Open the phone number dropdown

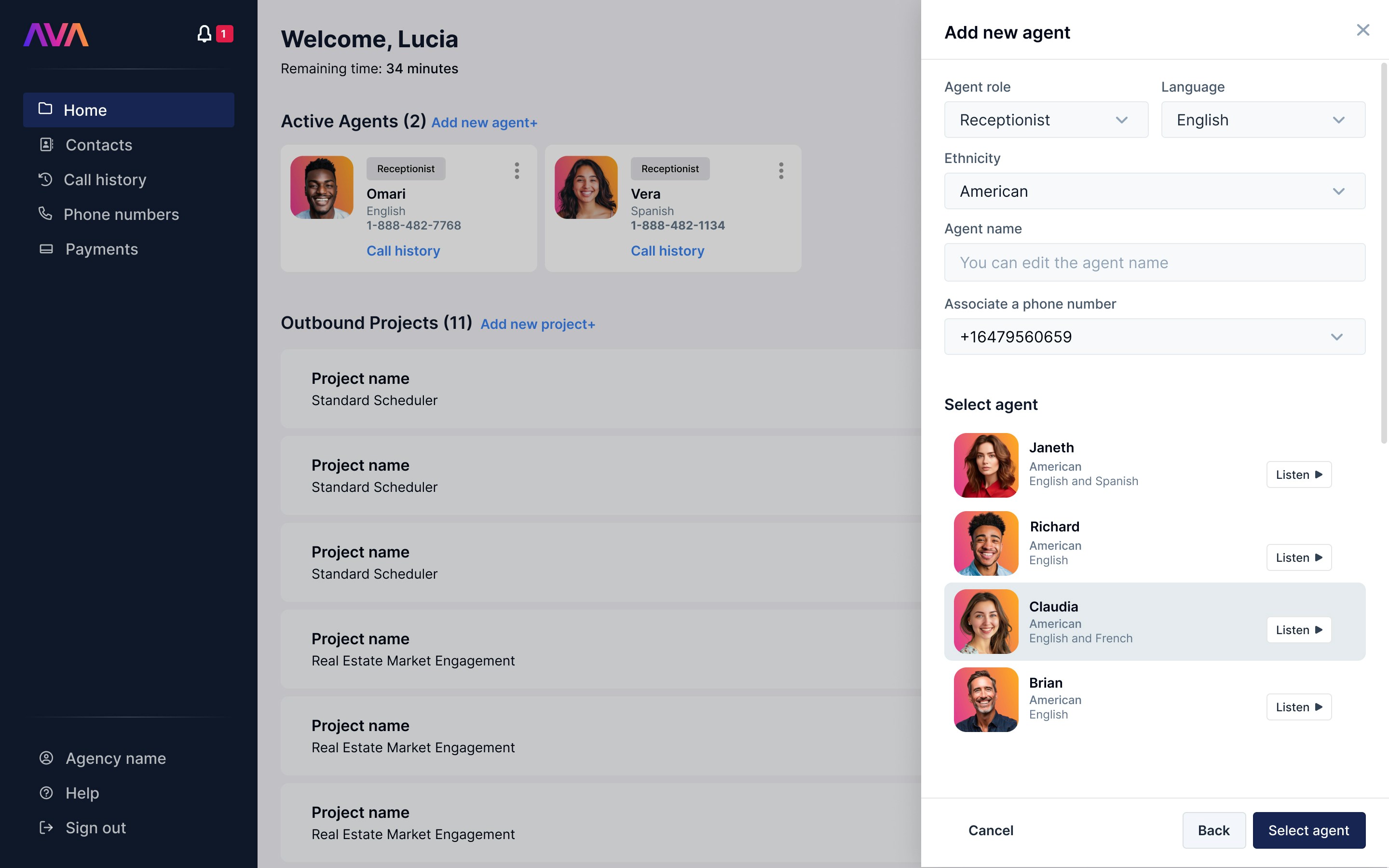click(x=1155, y=337)
